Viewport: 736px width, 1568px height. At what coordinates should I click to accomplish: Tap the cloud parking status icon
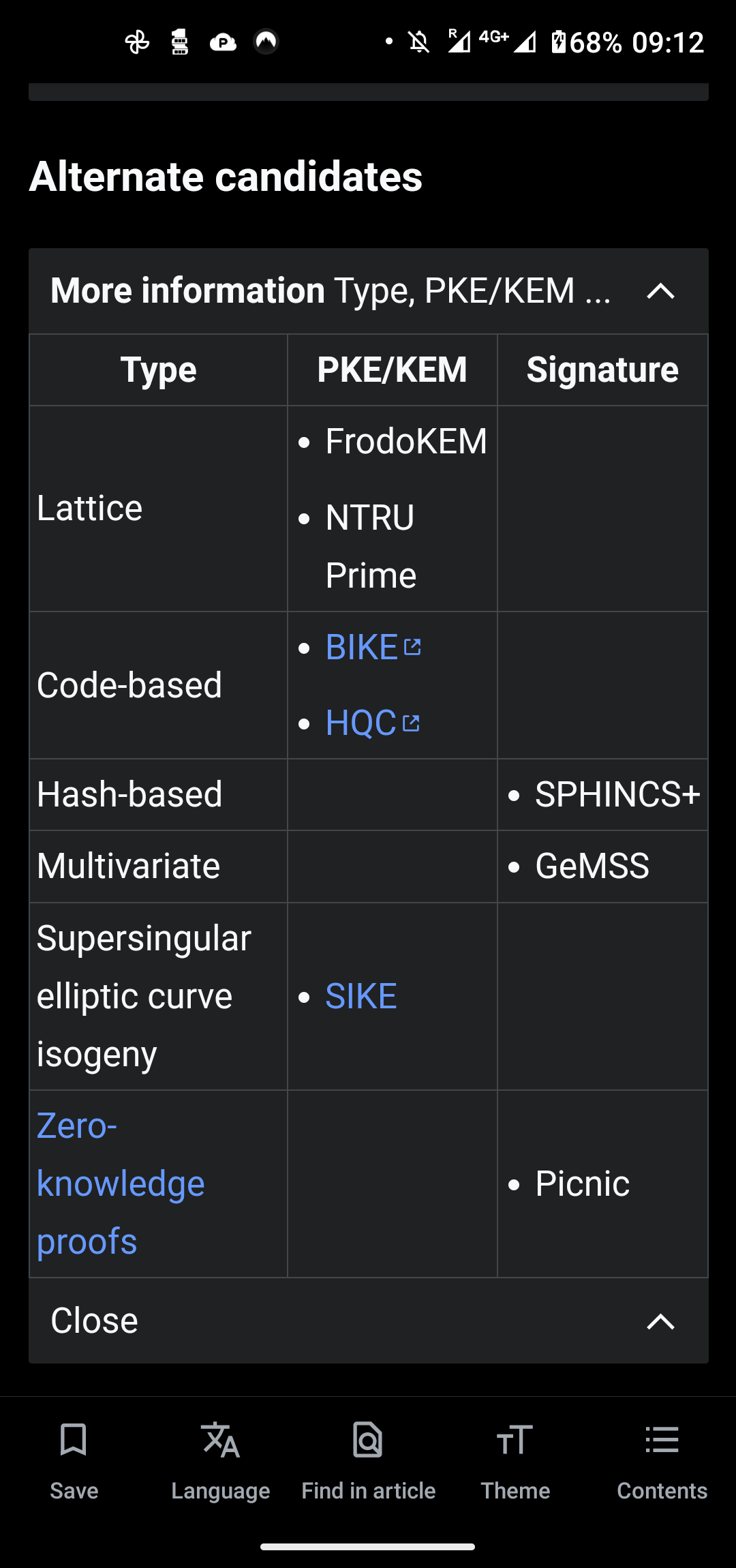tap(223, 42)
